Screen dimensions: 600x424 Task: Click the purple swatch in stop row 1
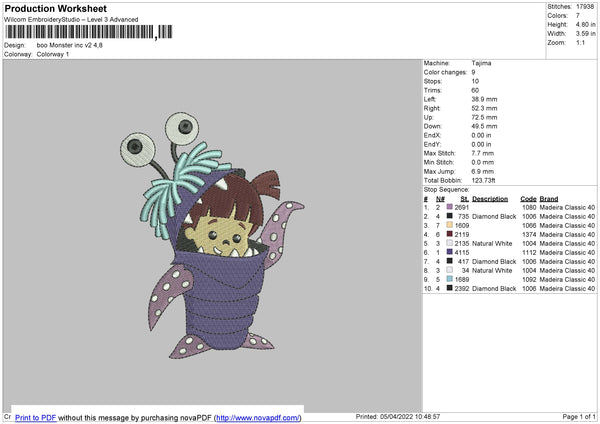(450, 207)
